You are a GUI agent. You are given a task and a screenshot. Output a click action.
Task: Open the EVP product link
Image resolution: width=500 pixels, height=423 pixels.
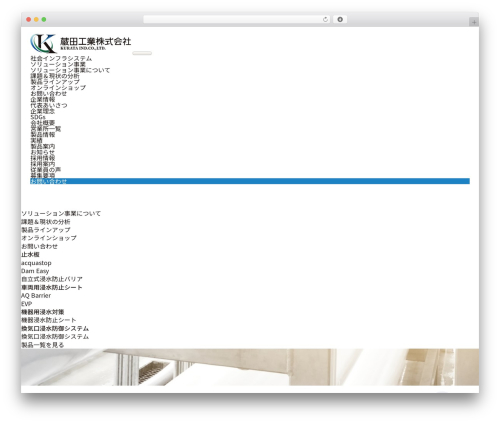point(27,304)
